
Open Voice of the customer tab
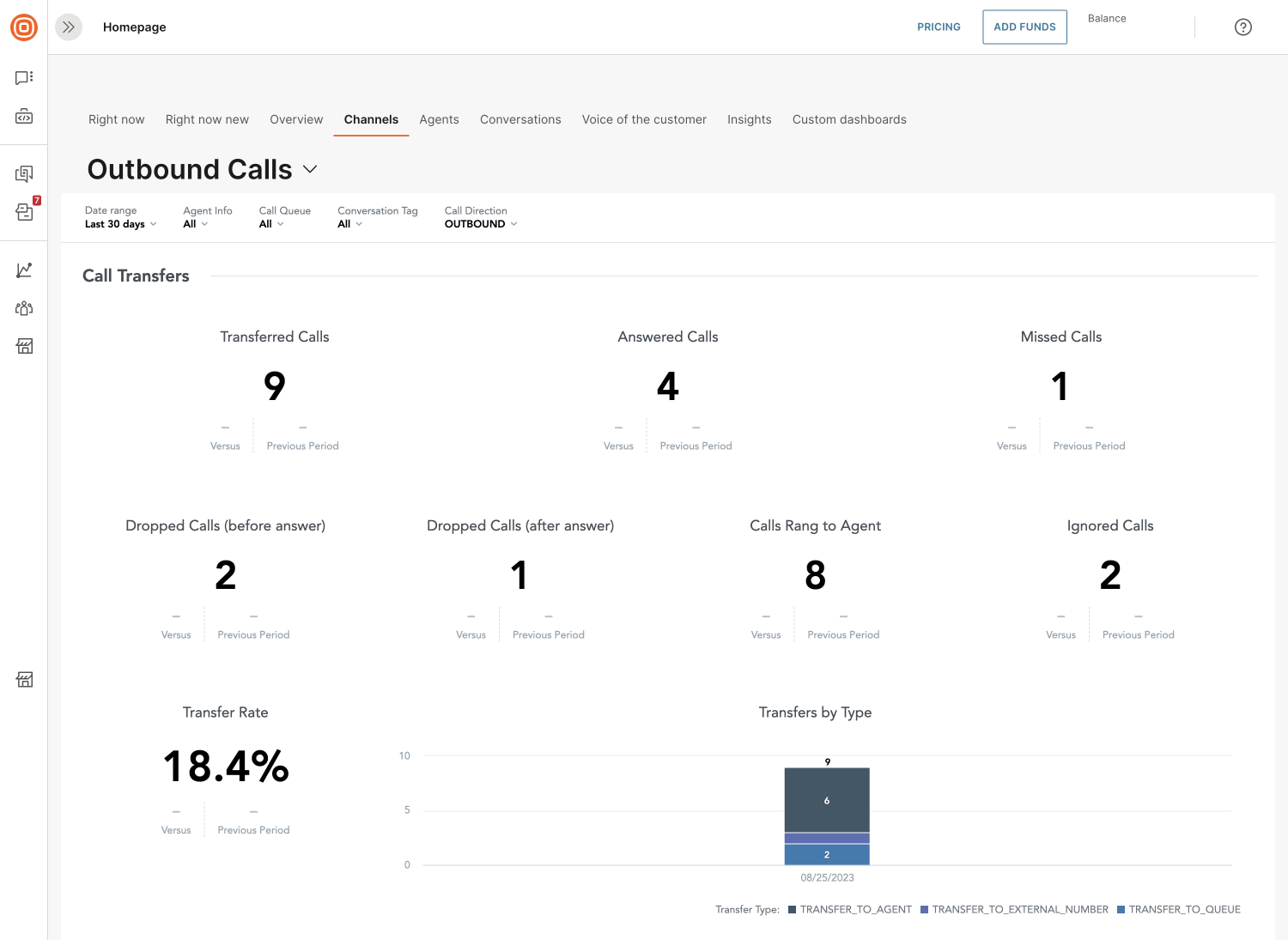(x=644, y=119)
